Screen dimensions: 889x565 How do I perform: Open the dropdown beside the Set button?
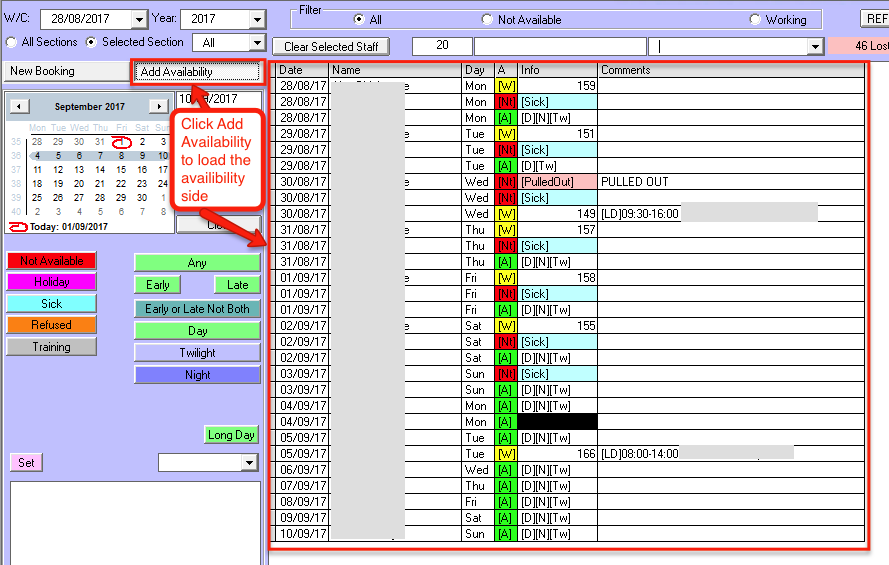click(249, 463)
